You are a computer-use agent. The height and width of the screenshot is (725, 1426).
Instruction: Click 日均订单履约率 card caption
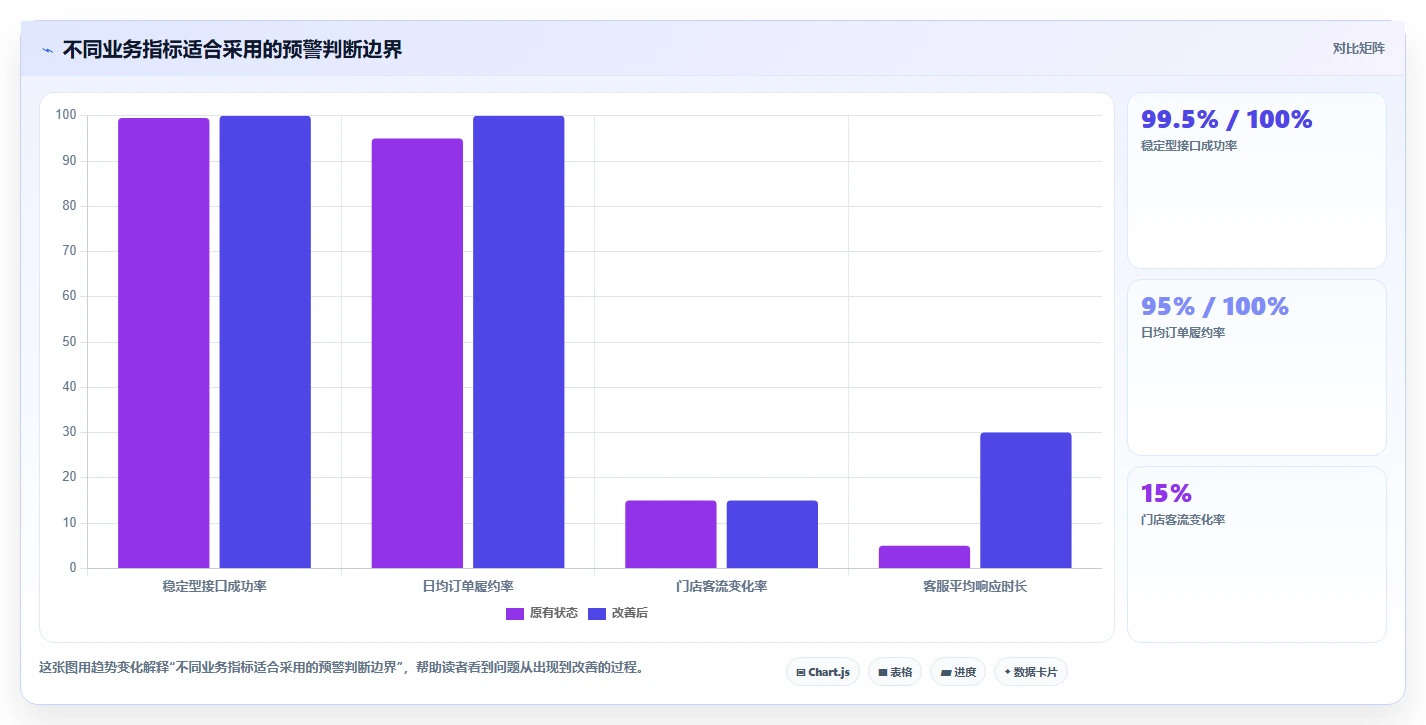click(x=1183, y=333)
